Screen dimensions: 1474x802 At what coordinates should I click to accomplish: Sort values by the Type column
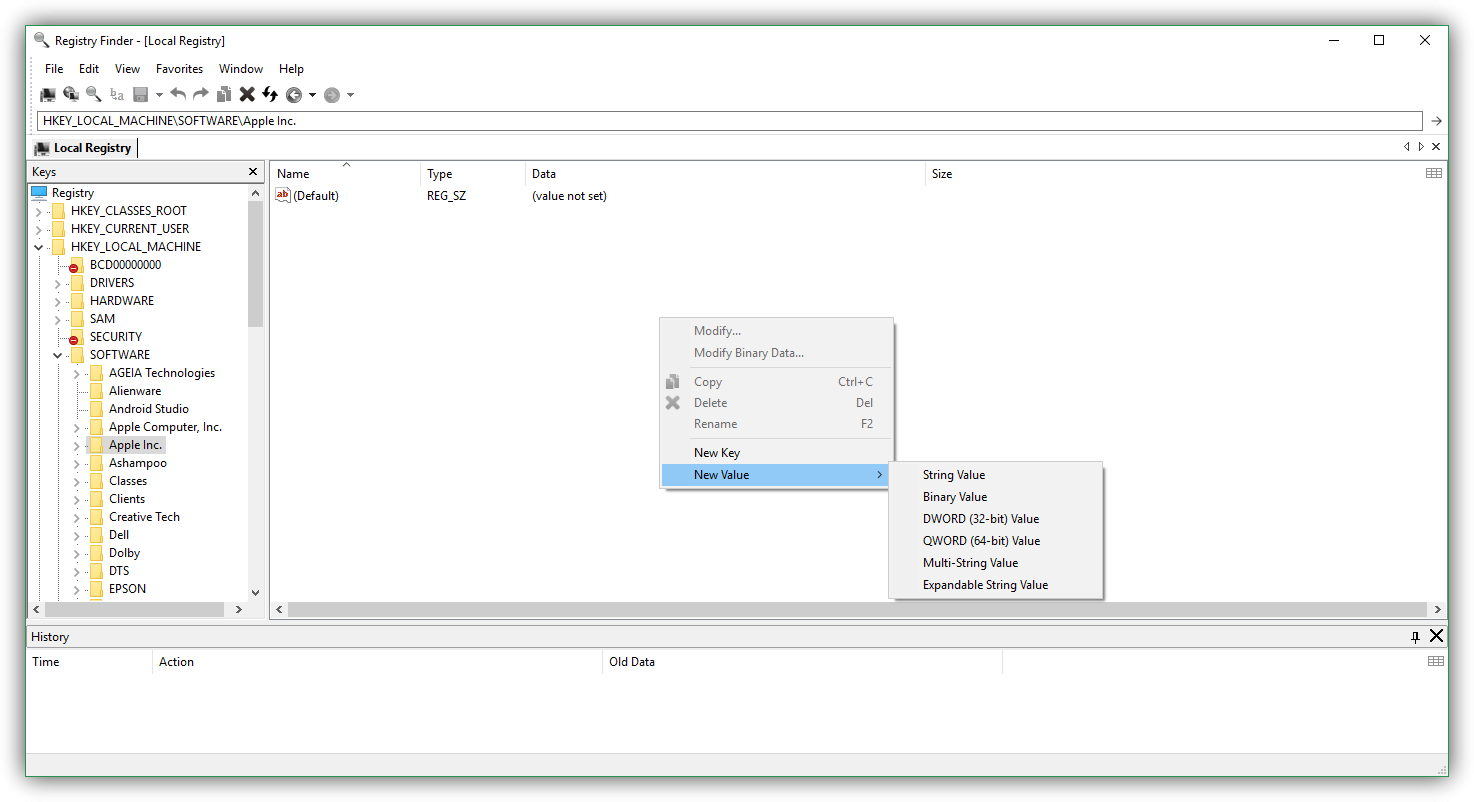coord(473,174)
